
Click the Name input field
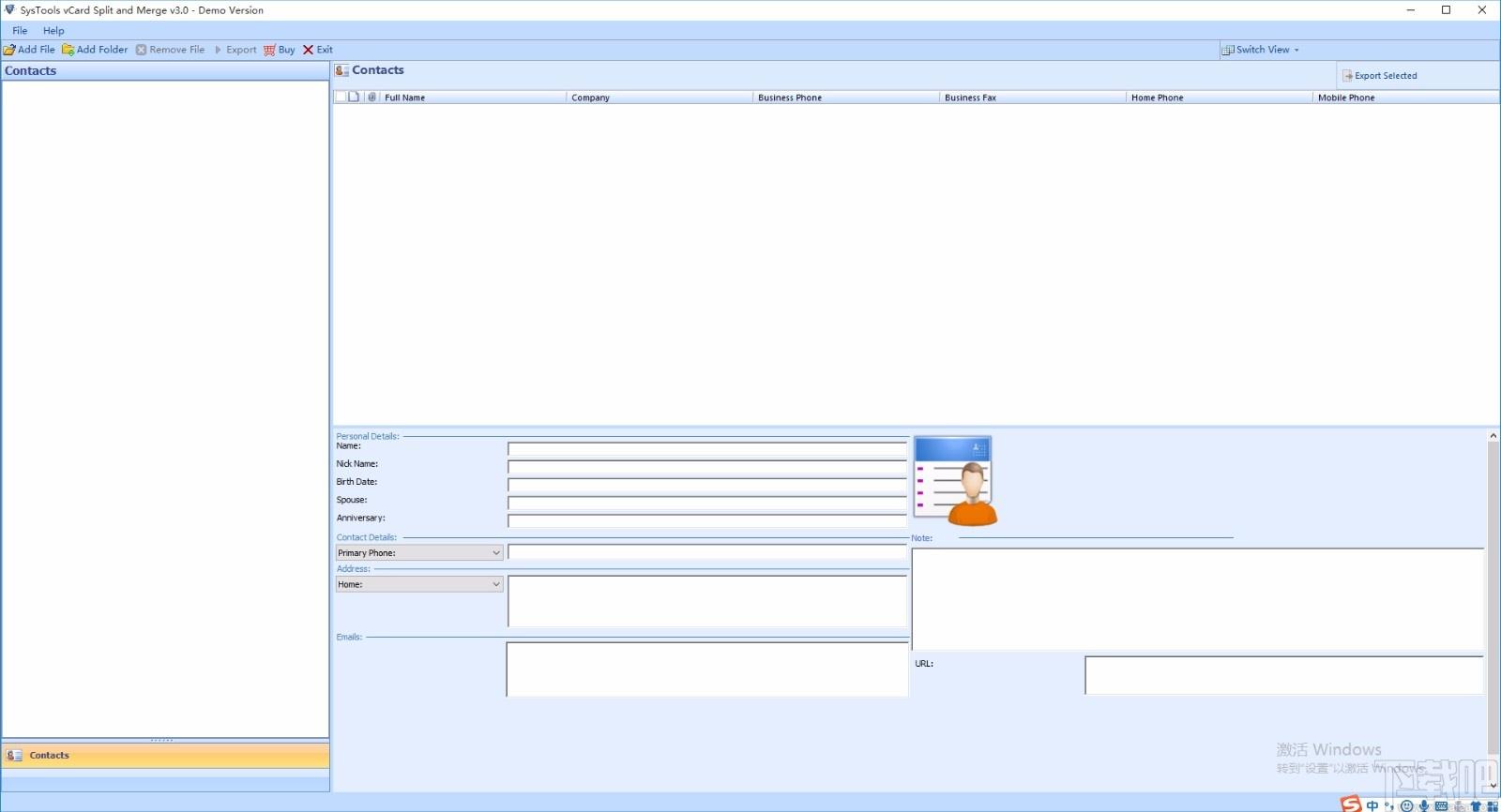pyautogui.click(x=708, y=448)
